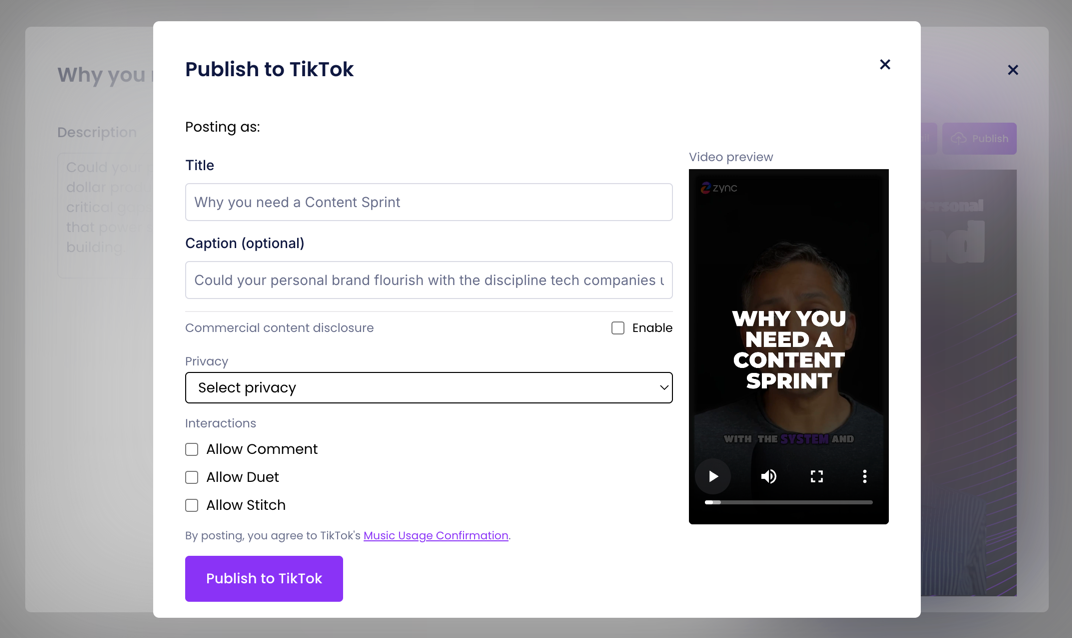
Task: Click the cloud Publish button behind dialog
Action: tap(979, 139)
